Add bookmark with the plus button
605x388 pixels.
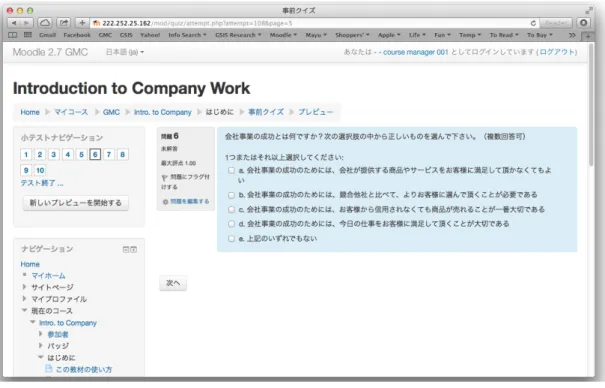pos(82,23)
